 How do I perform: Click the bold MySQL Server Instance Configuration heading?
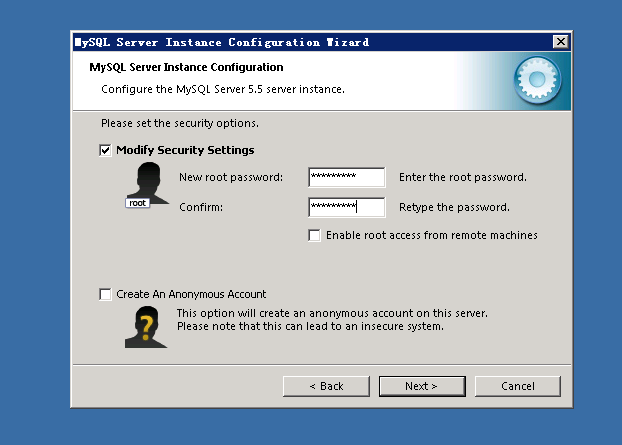coord(186,68)
